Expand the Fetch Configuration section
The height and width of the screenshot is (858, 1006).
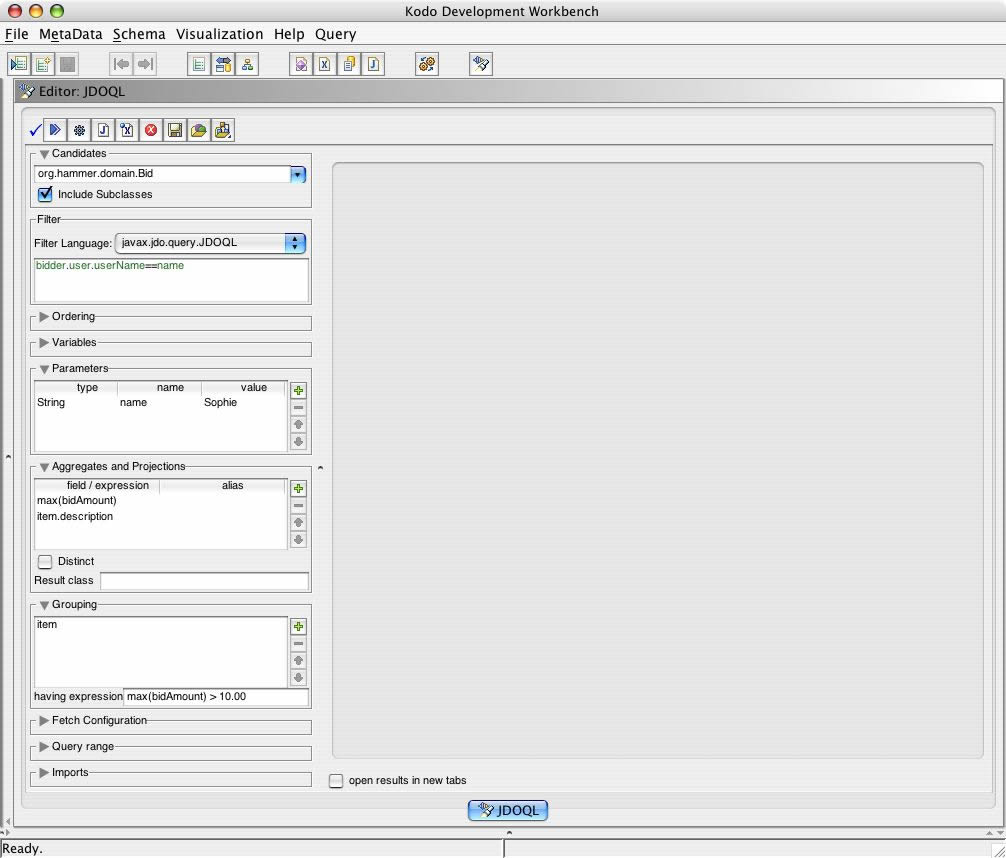click(44, 720)
